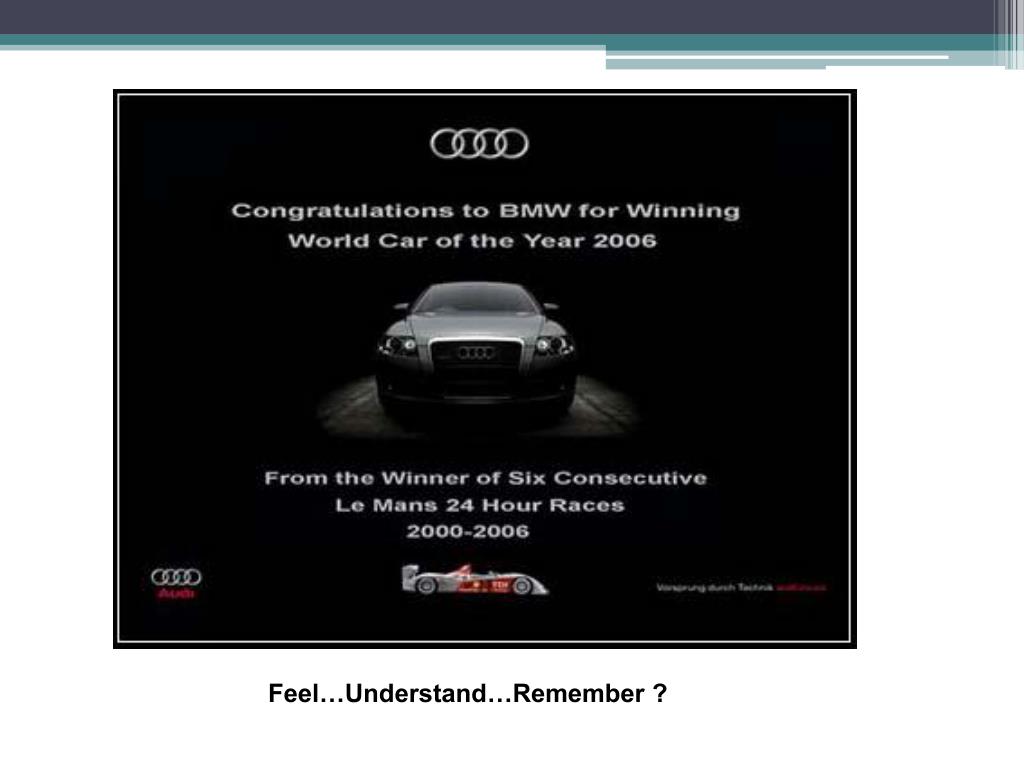Click the Audi four-rings logo at the top
1024x768 pixels.
(479, 144)
